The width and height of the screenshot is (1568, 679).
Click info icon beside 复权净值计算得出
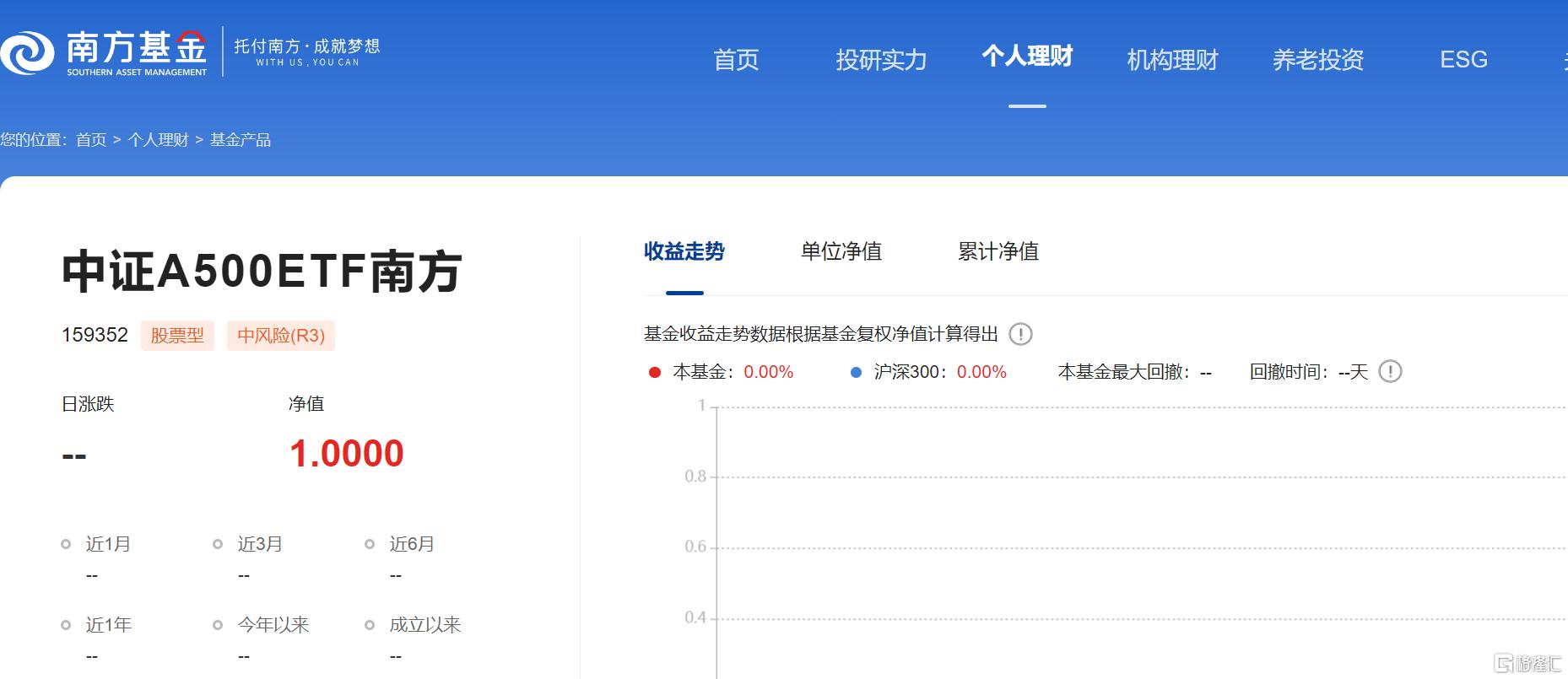point(1020,334)
